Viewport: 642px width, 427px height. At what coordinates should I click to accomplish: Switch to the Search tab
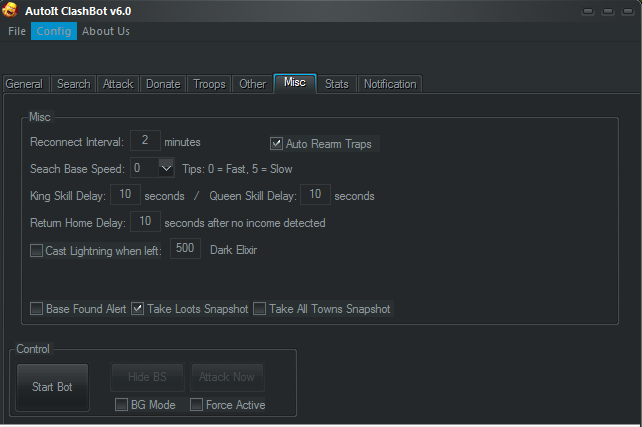pyautogui.click(x=74, y=84)
